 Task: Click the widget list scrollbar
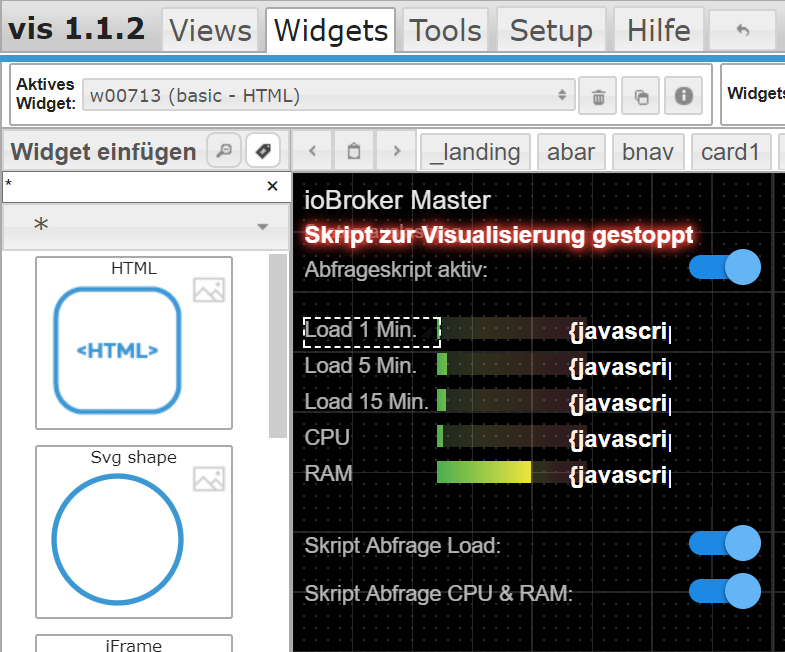[277, 346]
